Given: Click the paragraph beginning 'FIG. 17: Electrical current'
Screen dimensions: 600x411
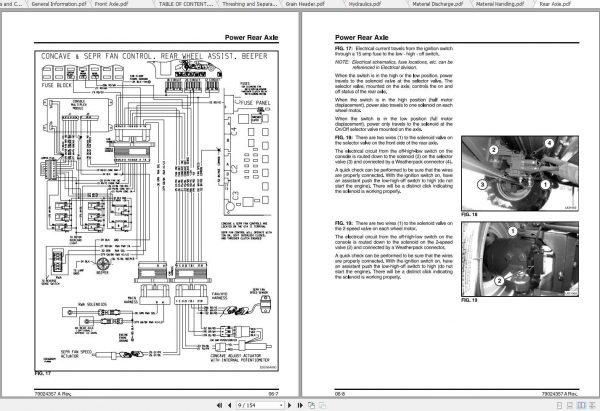Looking at the screenshot, I should point(394,51).
